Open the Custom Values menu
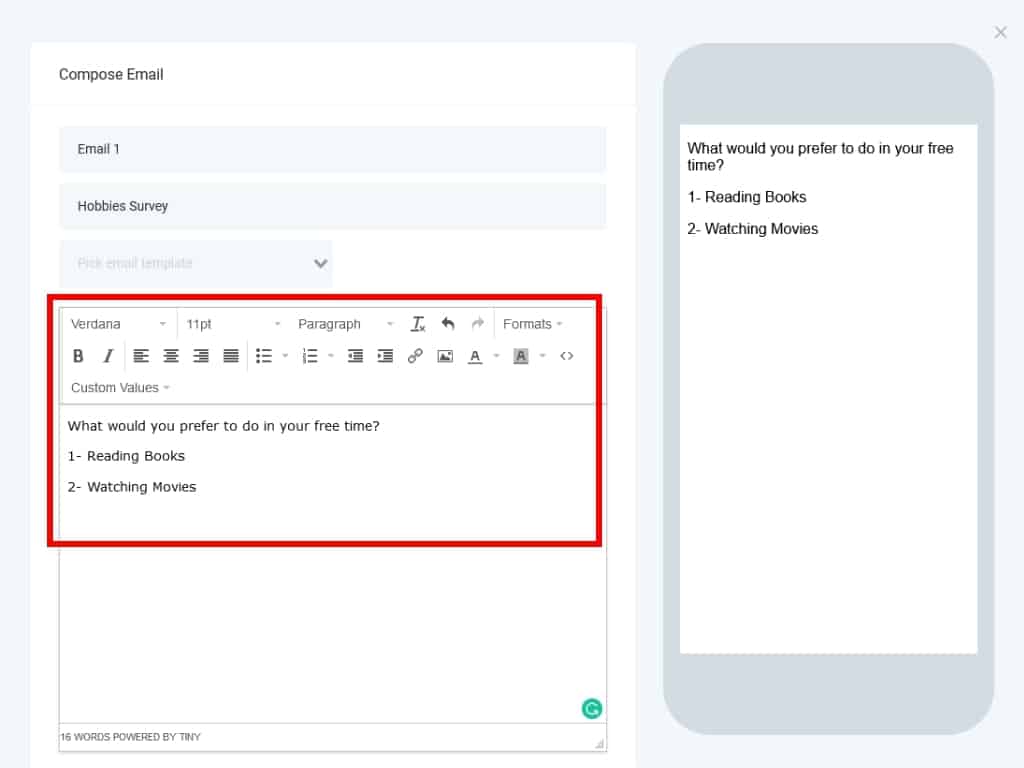1024x768 pixels. tap(120, 388)
